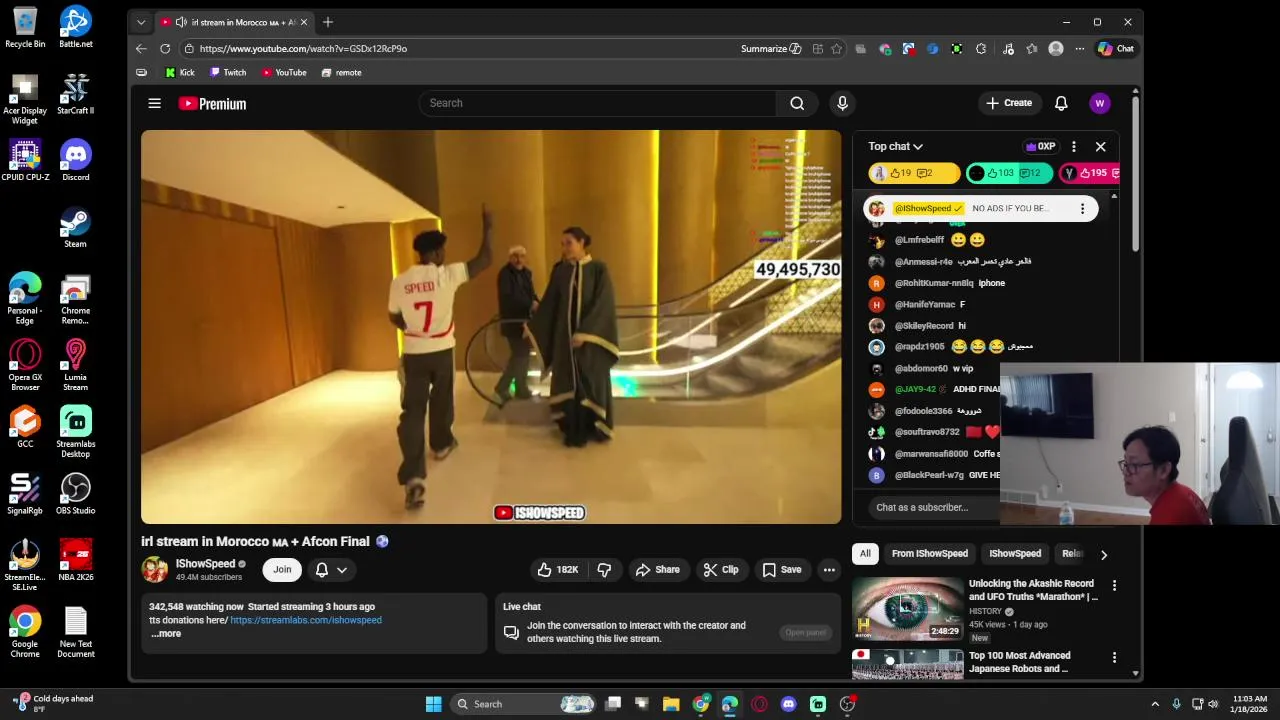Select the IShowSpeed filter chip

pos(1015,553)
